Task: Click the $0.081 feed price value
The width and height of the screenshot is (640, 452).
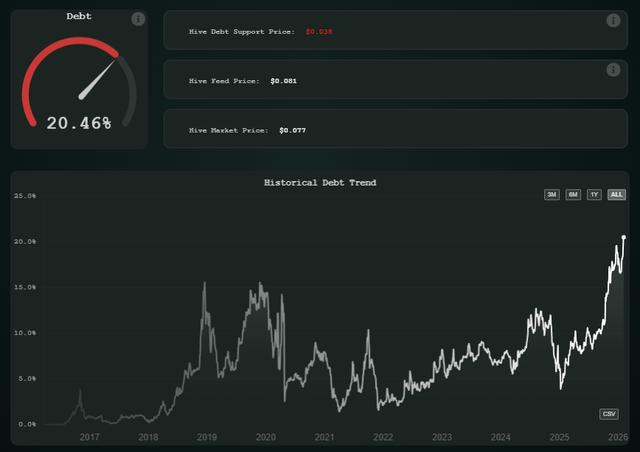Action: 284,80
